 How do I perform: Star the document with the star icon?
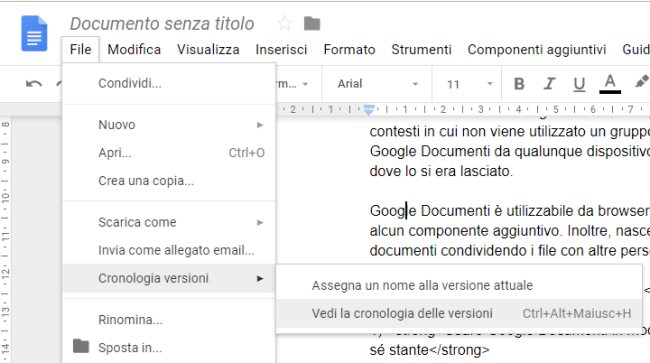click(x=285, y=24)
